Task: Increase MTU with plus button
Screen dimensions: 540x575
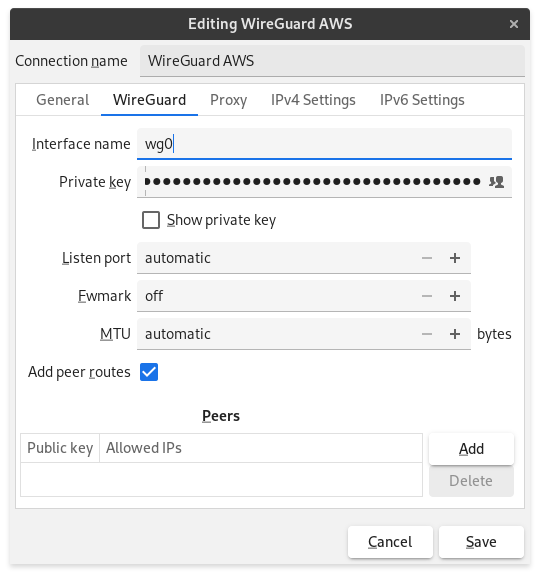Action: click(455, 334)
